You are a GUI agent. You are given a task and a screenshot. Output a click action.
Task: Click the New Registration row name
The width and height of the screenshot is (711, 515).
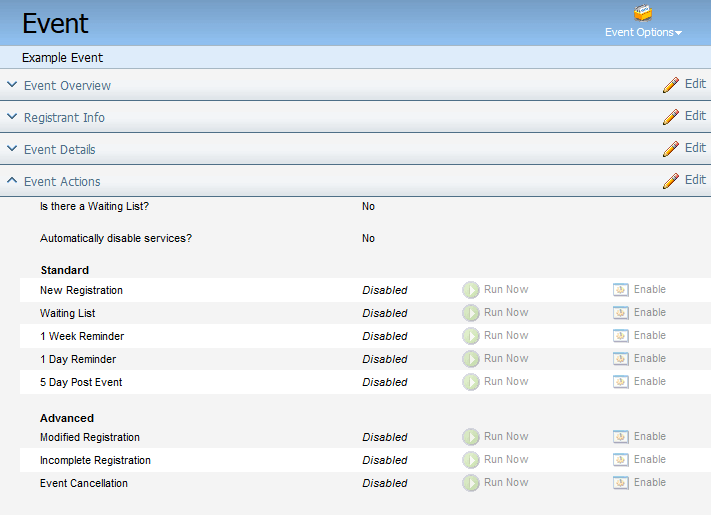tap(81, 291)
